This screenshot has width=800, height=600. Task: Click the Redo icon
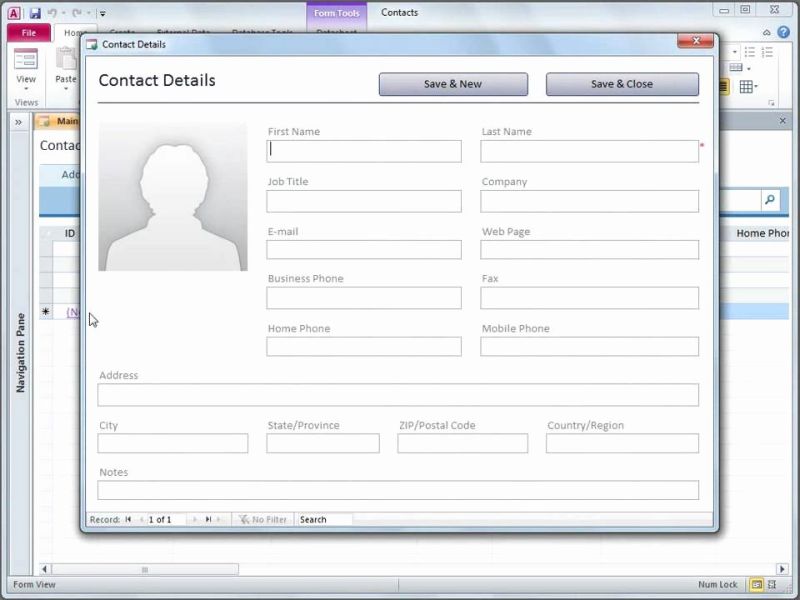[75, 12]
